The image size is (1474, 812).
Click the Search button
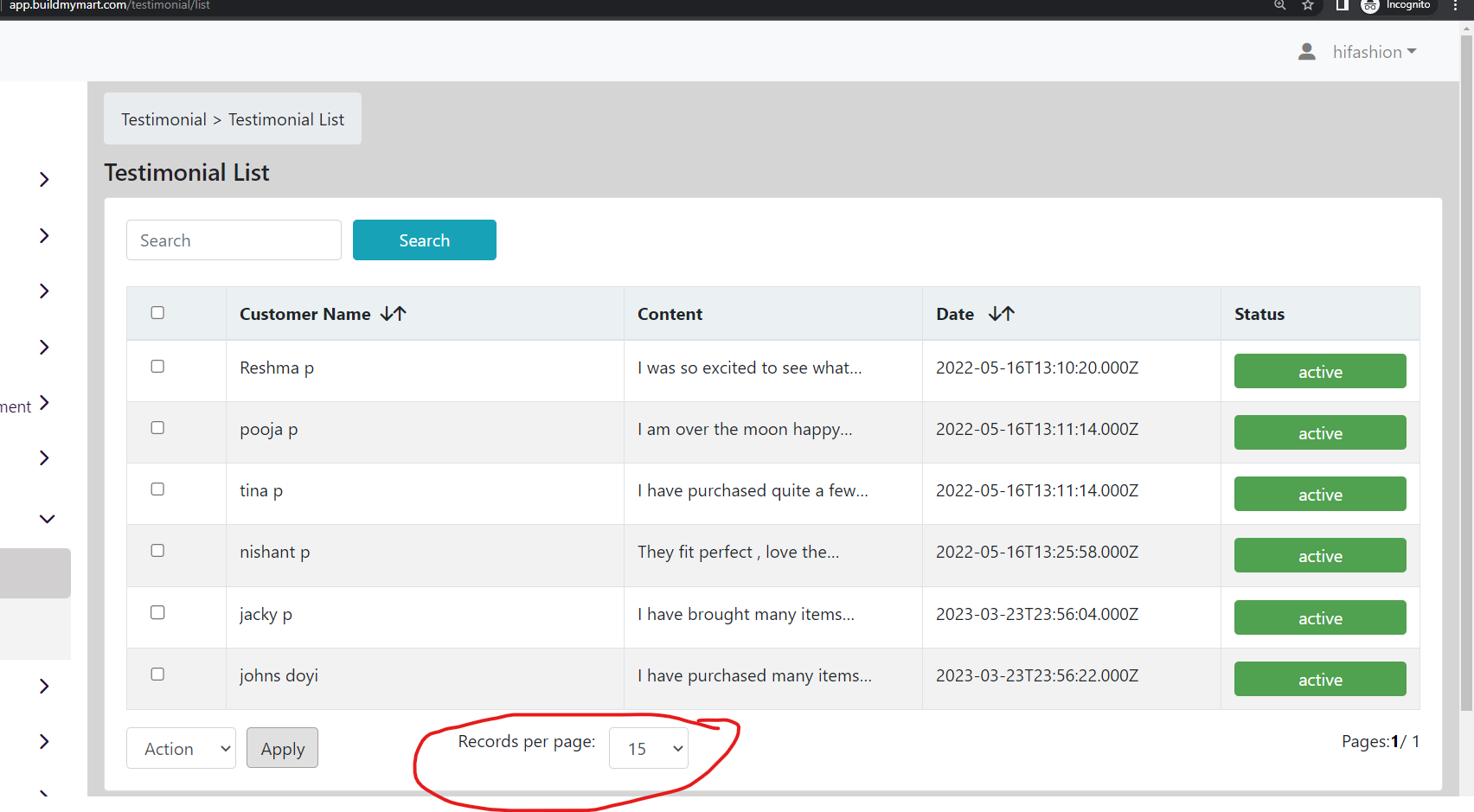(425, 240)
